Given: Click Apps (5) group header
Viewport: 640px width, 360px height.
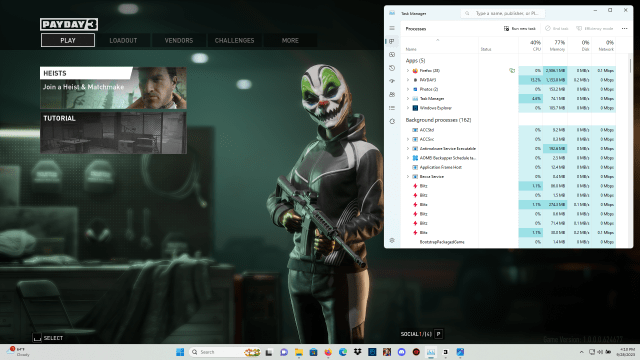Looking at the screenshot, I should (415, 60).
